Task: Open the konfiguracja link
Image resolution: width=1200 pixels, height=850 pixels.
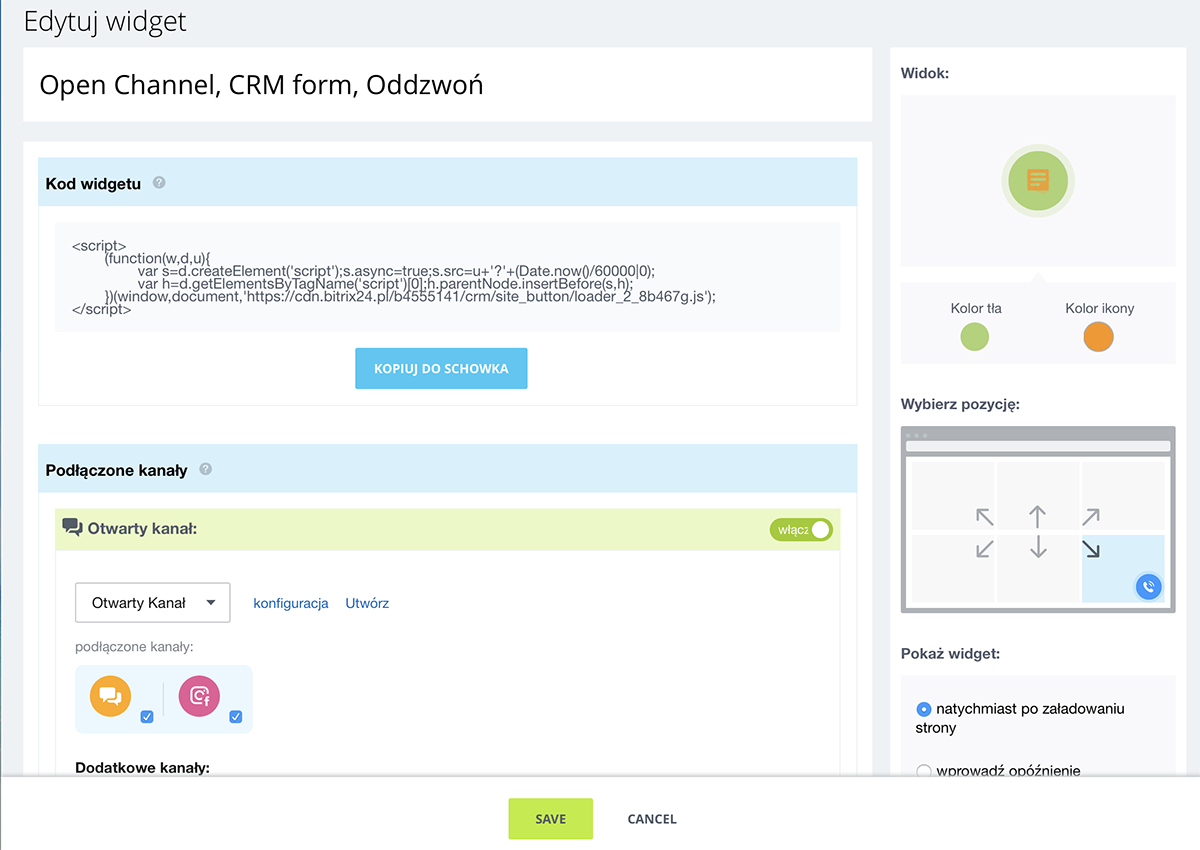Action: pyautogui.click(x=291, y=603)
